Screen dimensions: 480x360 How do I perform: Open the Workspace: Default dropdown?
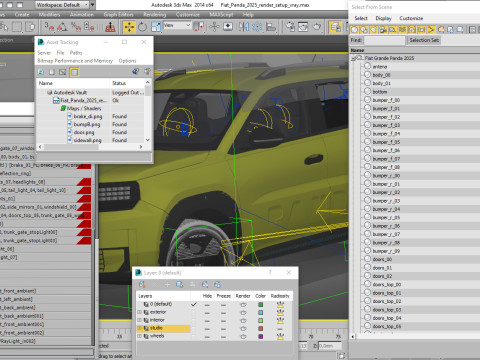[x=62, y=5]
